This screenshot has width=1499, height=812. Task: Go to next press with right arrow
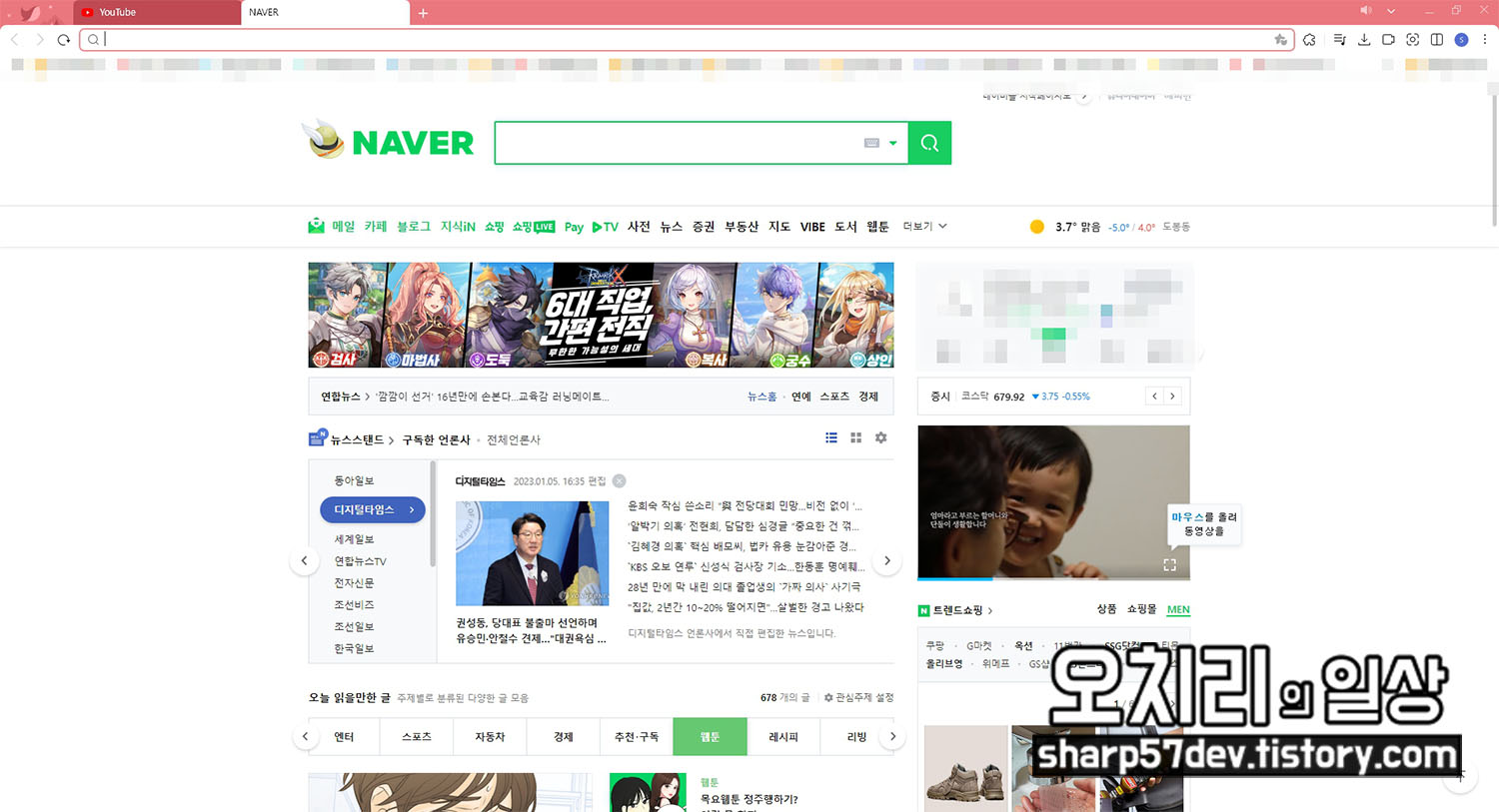click(886, 560)
